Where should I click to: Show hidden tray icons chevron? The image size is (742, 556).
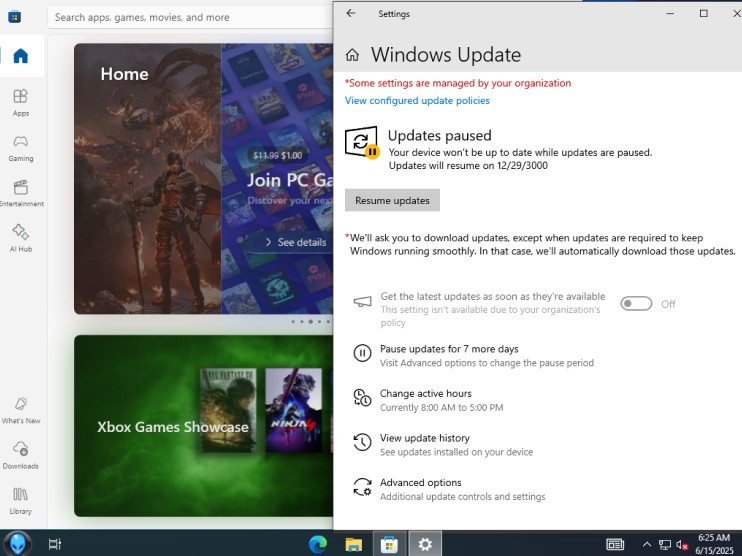point(647,545)
